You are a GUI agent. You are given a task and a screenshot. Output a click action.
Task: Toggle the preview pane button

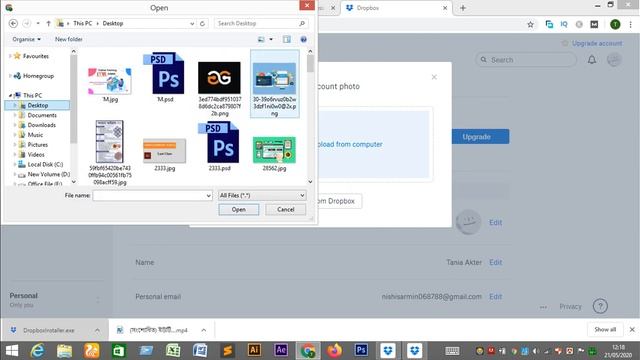point(287,40)
